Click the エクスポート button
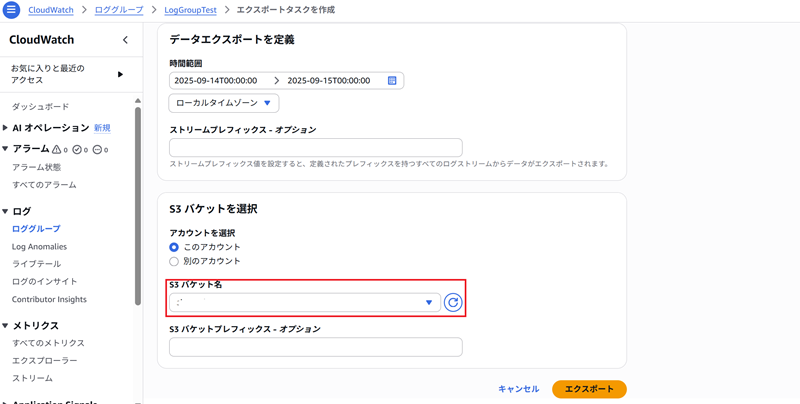This screenshot has height=404, width=800. [589, 389]
